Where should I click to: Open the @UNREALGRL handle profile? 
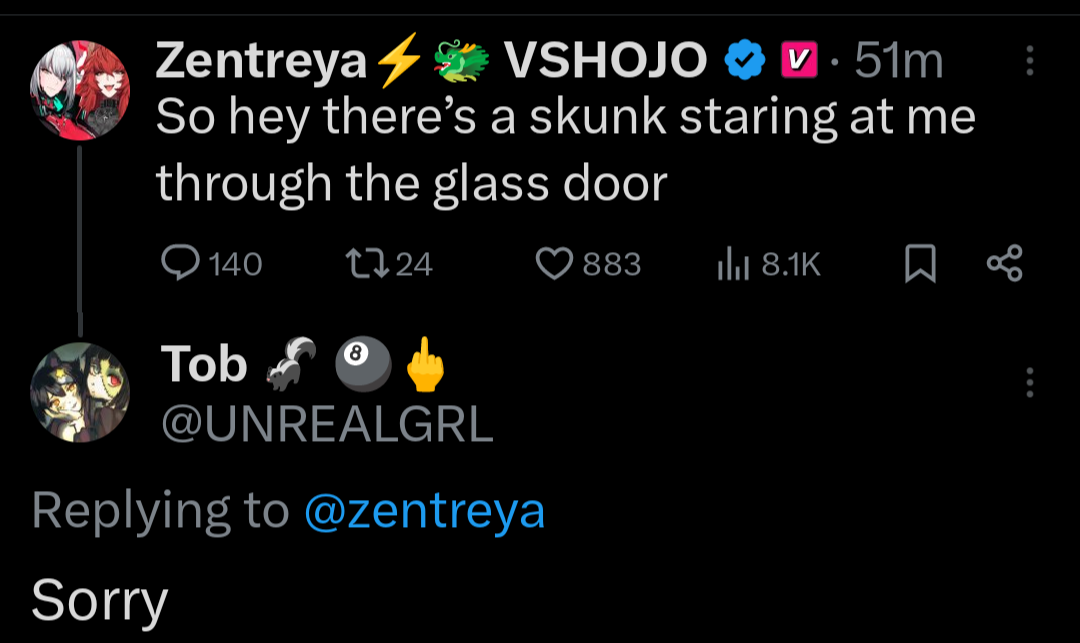(327, 425)
